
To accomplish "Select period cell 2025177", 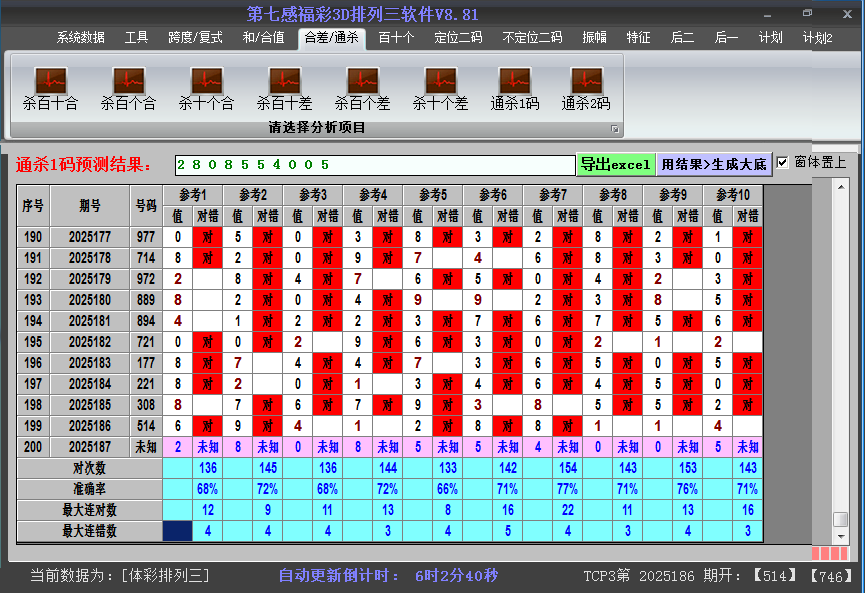I will pyautogui.click(x=90, y=237).
